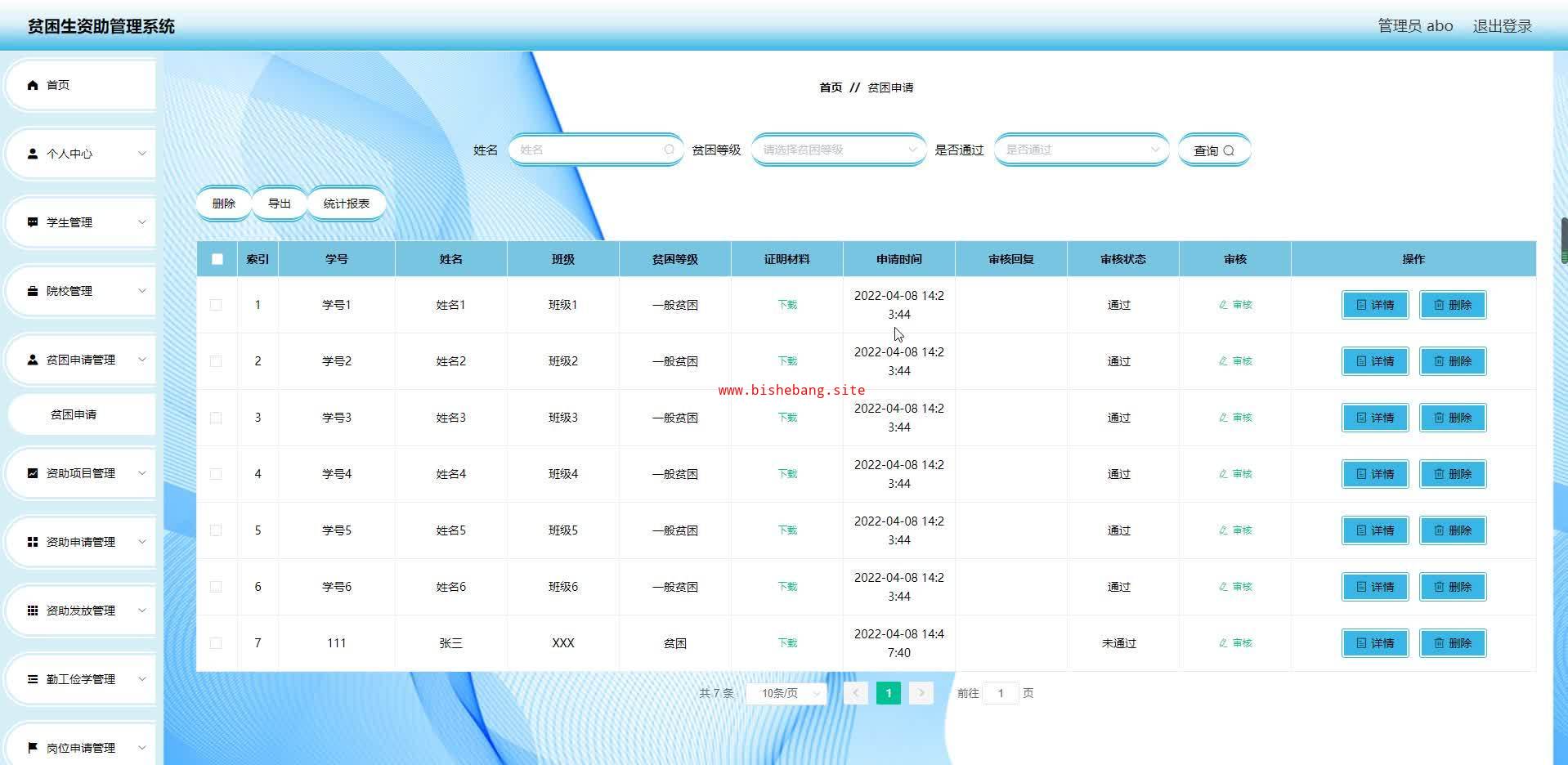Click the briefcase icon beside 院校管理
The width and height of the screenshot is (1568, 765).
point(33,291)
